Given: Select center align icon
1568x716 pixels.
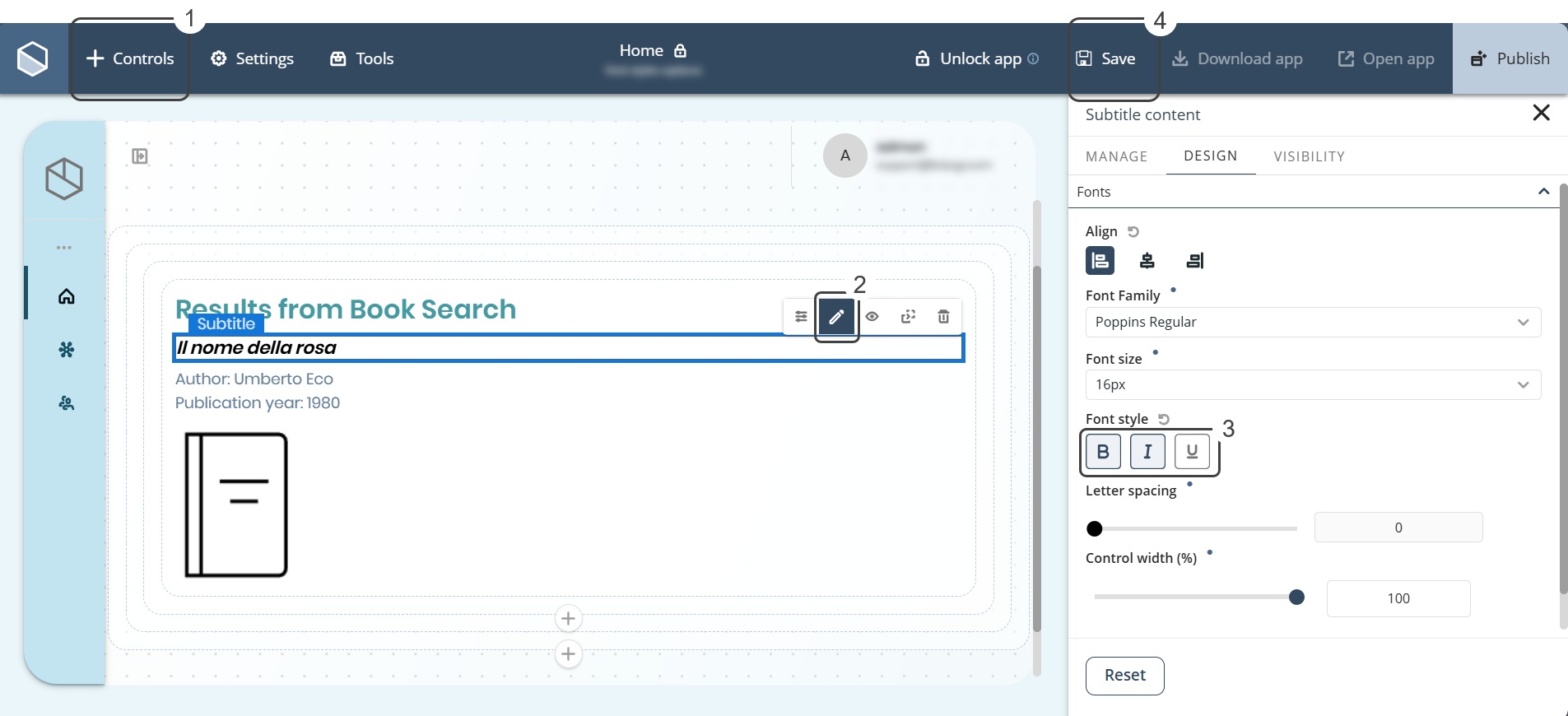Looking at the screenshot, I should click(1147, 261).
